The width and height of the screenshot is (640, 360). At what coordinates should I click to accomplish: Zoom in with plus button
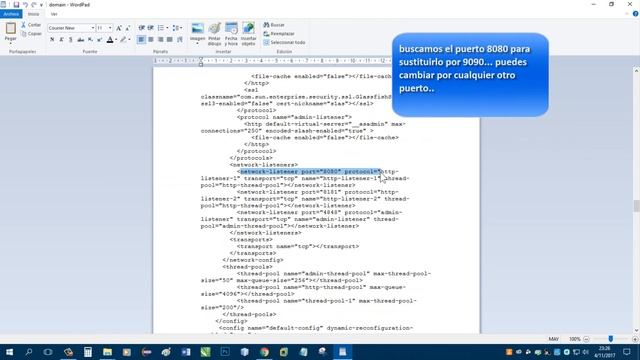point(635,339)
